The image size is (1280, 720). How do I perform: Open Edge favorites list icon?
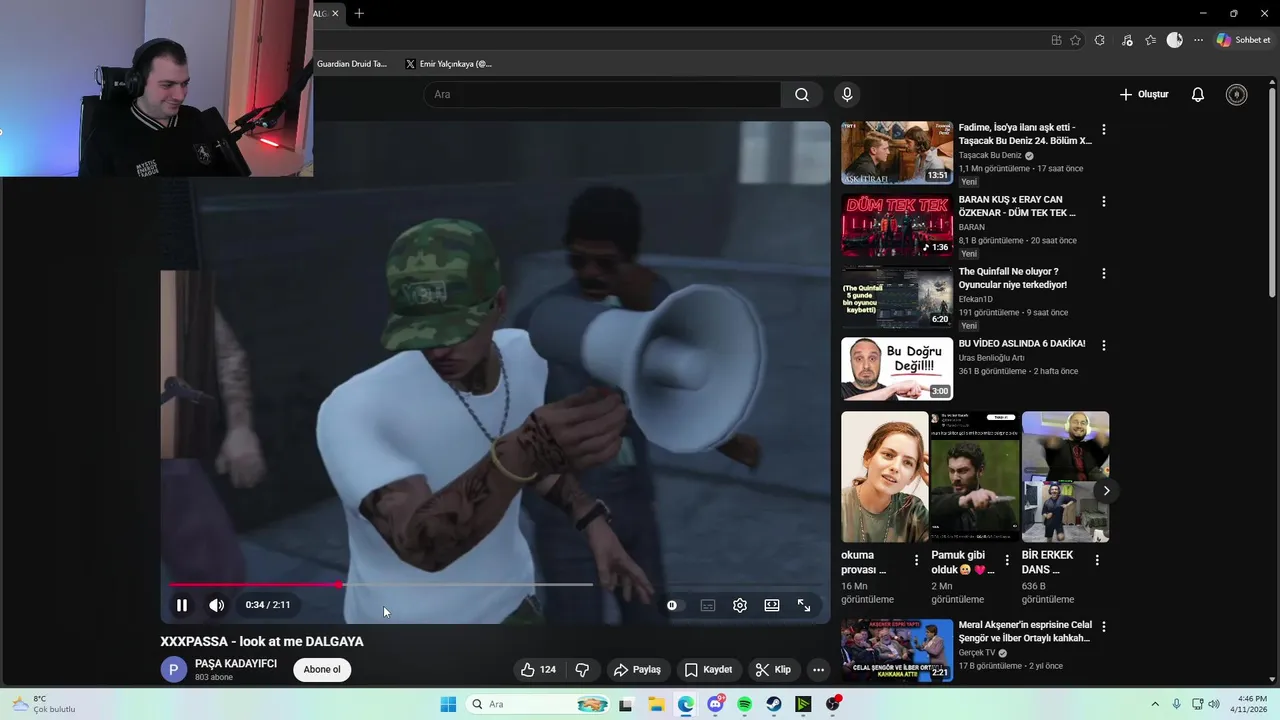point(1151,40)
